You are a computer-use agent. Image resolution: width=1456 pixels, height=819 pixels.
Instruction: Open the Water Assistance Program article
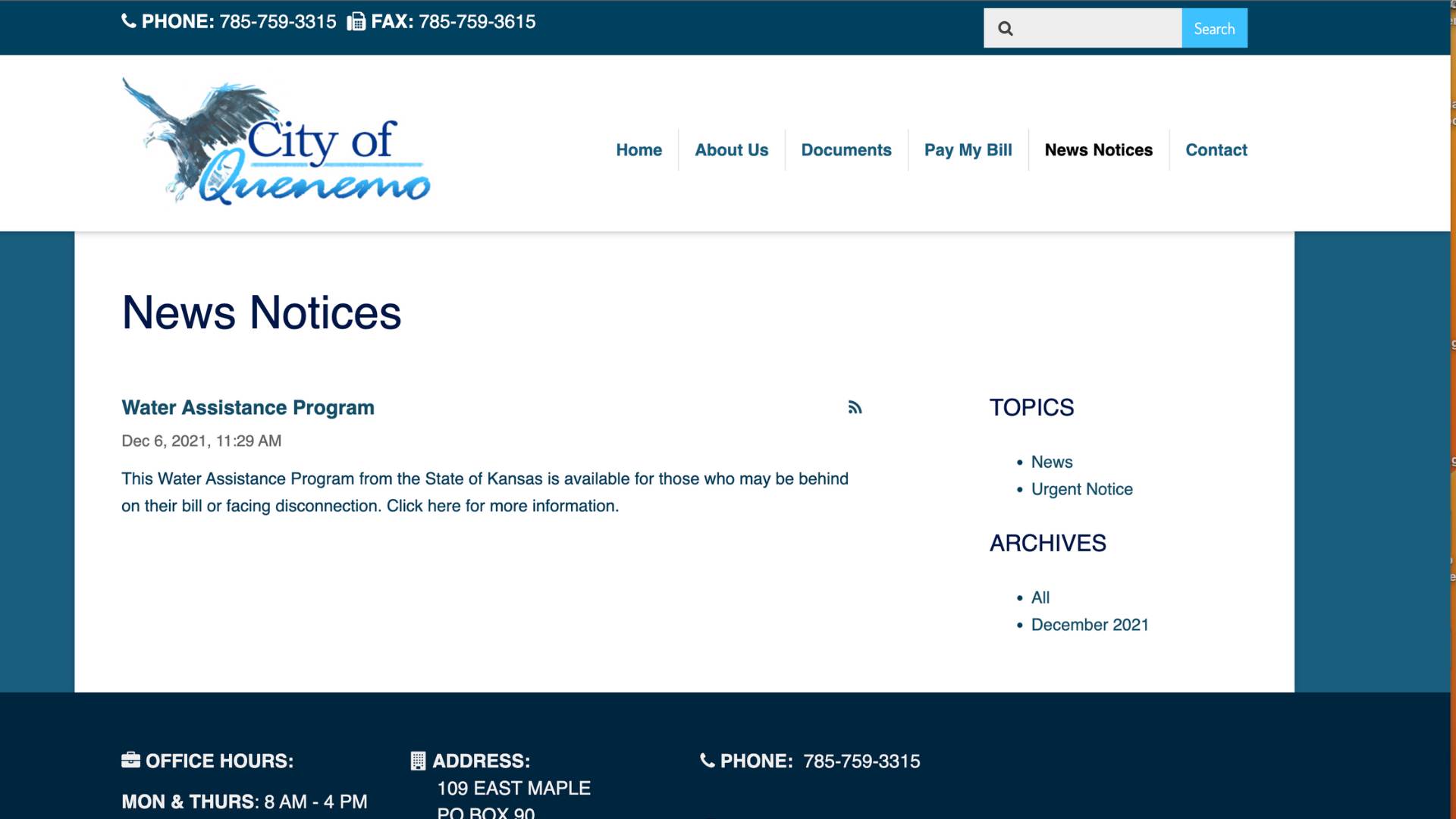[x=248, y=407]
